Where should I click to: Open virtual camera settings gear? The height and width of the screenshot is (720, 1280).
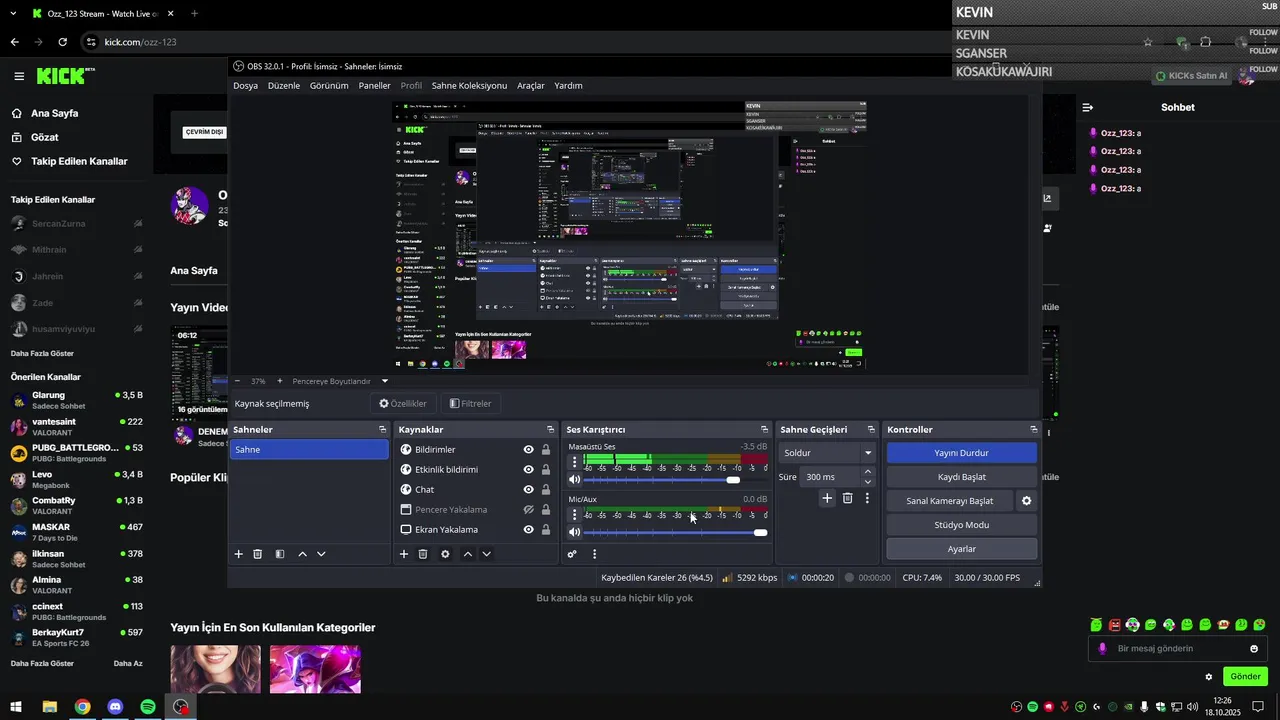coord(1026,501)
